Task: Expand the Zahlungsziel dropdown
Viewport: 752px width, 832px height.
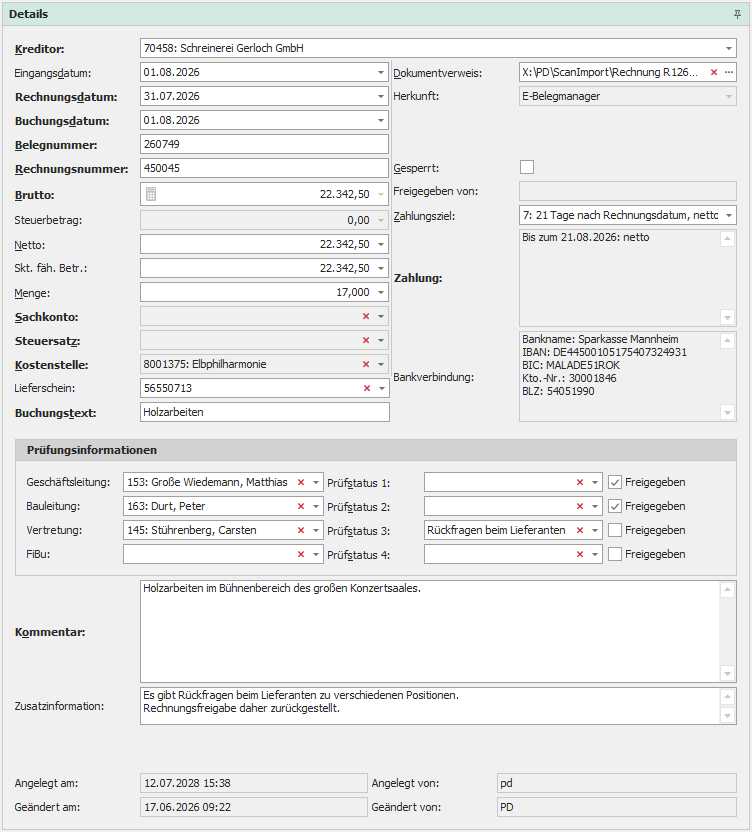Action: point(729,215)
